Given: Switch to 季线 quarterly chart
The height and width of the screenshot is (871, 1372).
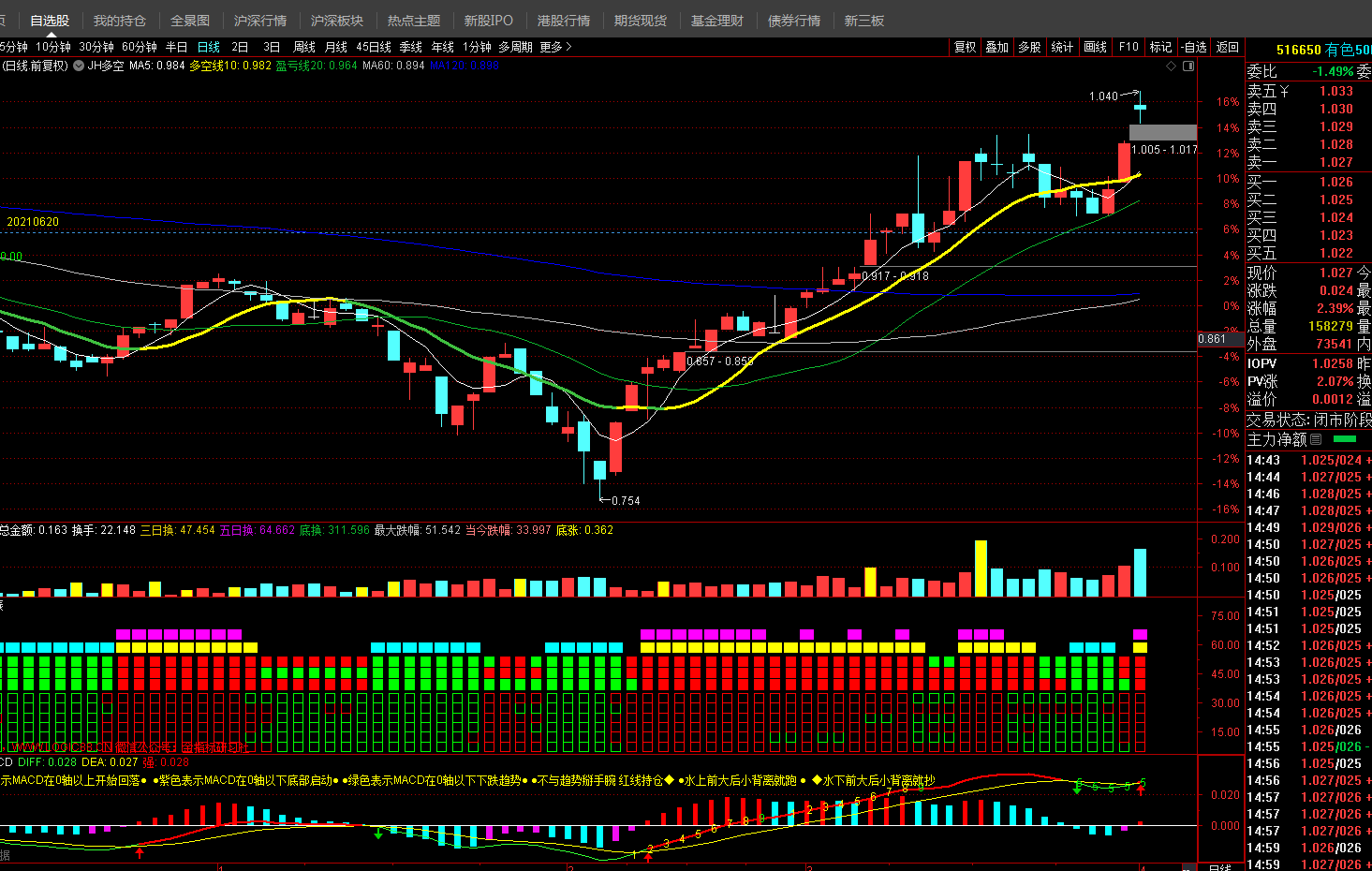Looking at the screenshot, I should pos(411,47).
